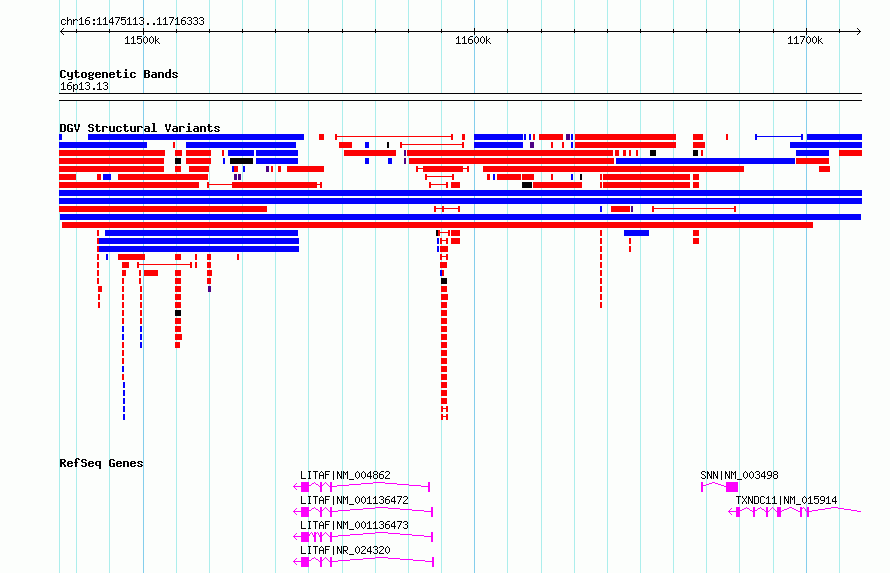Click the 11600k scale label
This screenshot has width=890, height=573.
[473, 40]
